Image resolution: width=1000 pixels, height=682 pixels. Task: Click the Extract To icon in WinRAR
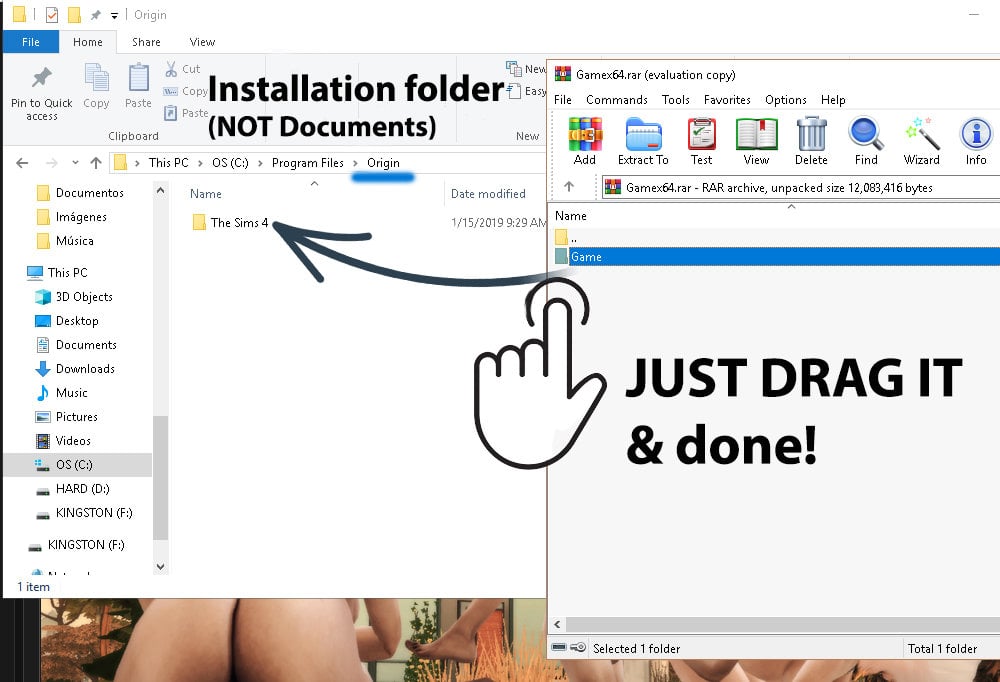coord(643,141)
